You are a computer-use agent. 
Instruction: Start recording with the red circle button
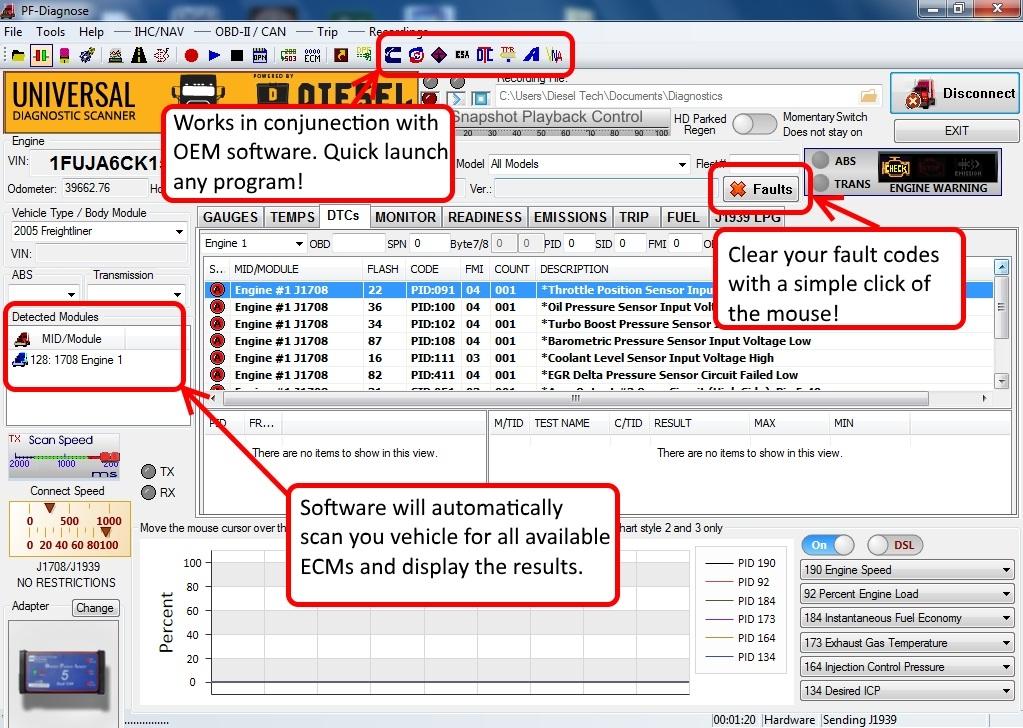click(191, 55)
